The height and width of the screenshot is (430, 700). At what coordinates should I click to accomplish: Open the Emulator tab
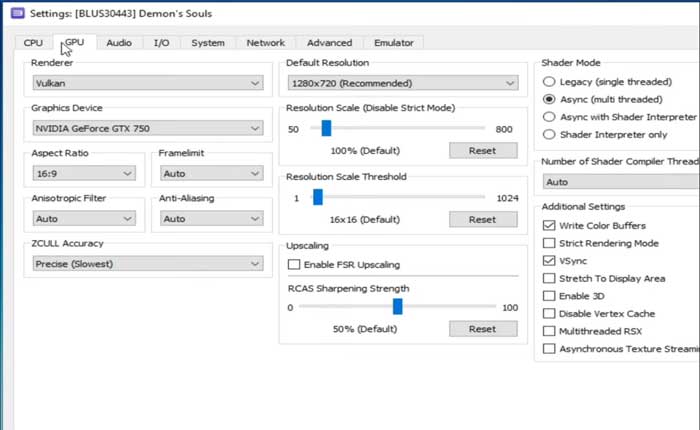click(x=394, y=43)
